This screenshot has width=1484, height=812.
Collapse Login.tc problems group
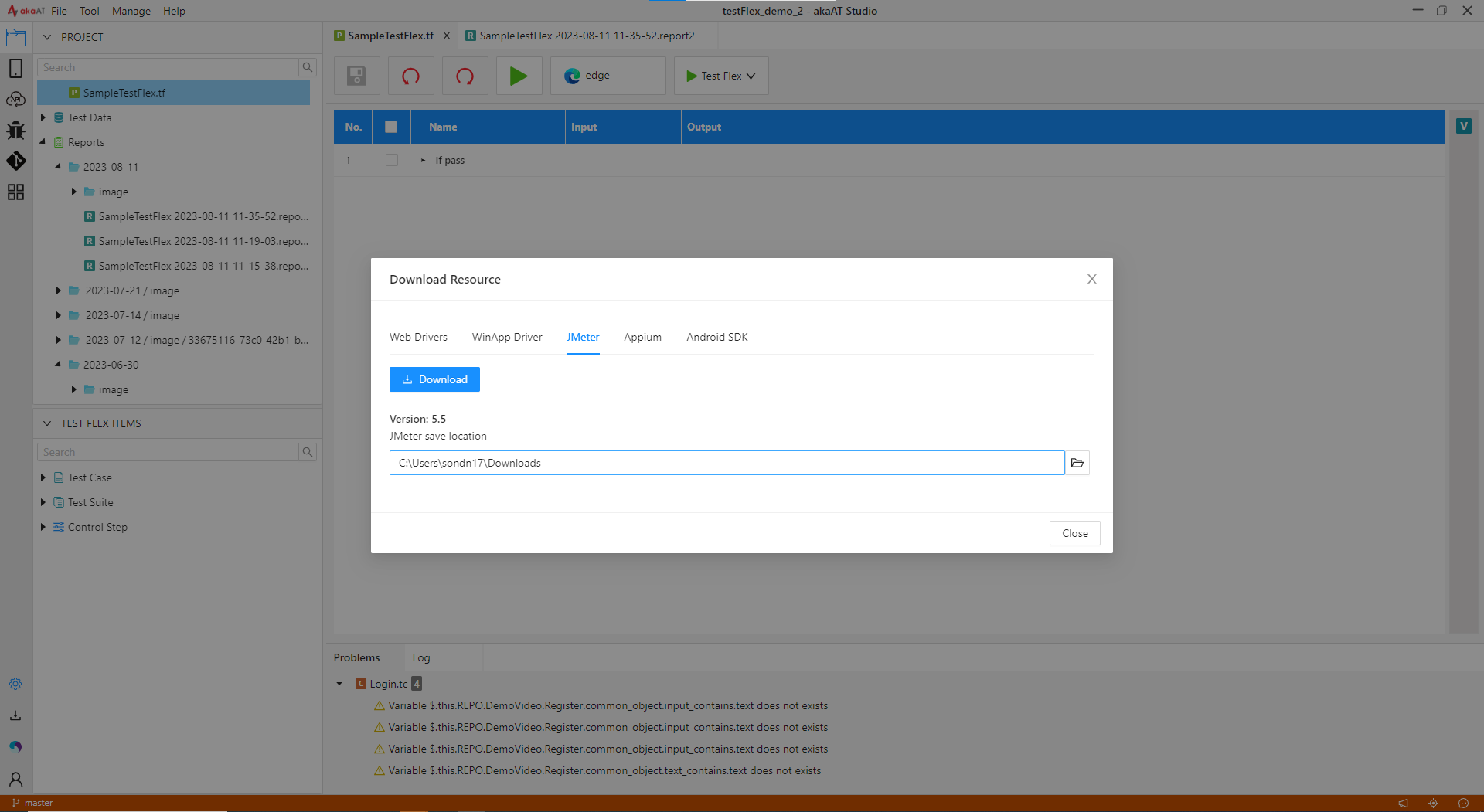click(x=339, y=684)
